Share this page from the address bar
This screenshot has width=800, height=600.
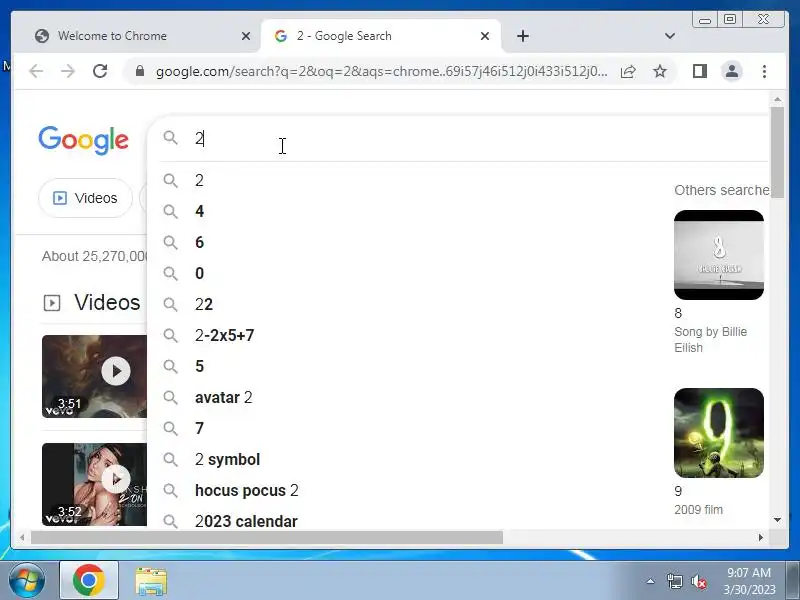pyautogui.click(x=628, y=71)
